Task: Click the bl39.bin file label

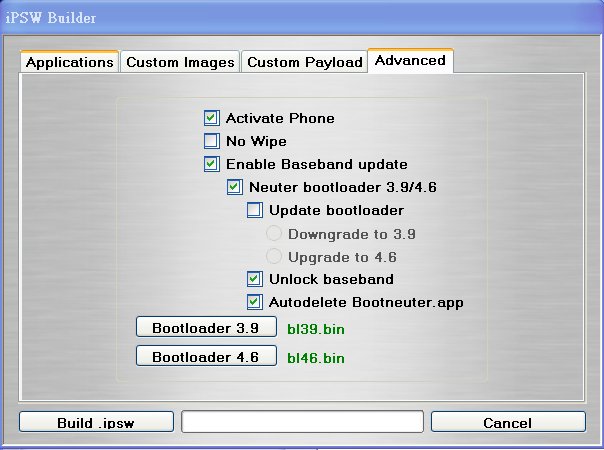Action: (316, 328)
